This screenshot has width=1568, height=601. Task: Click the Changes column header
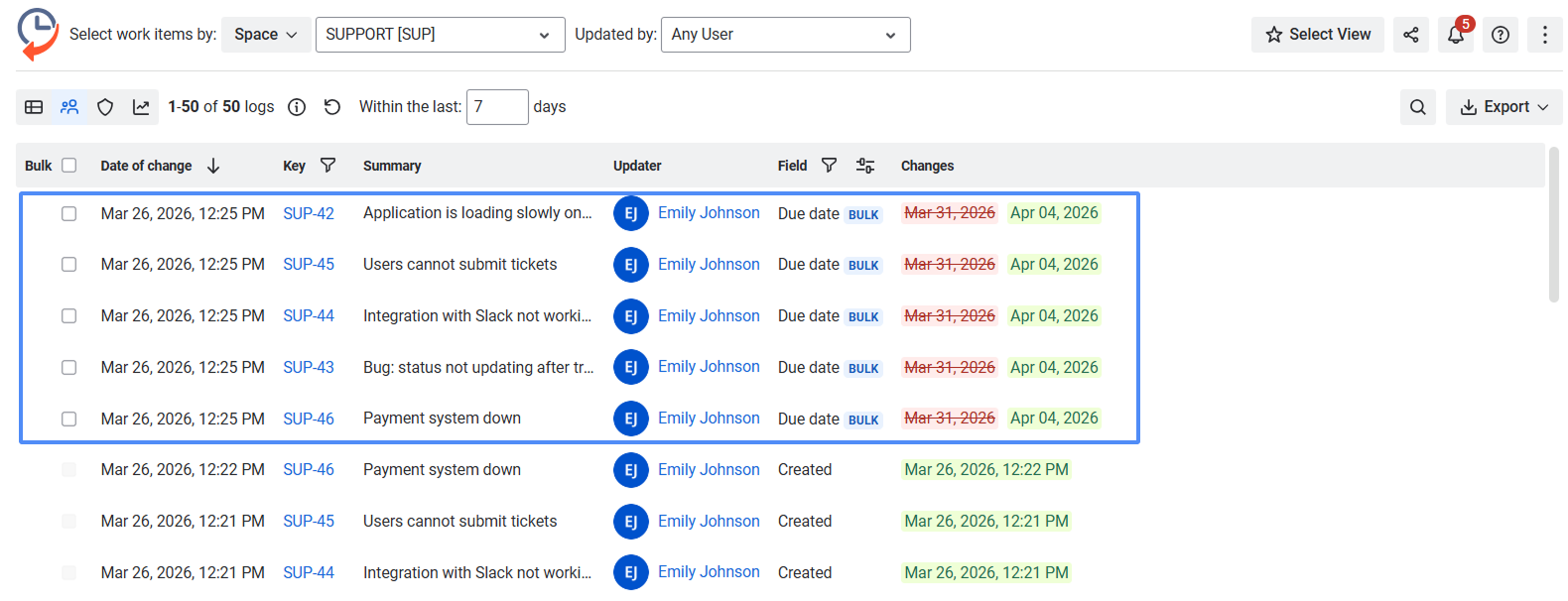927,166
